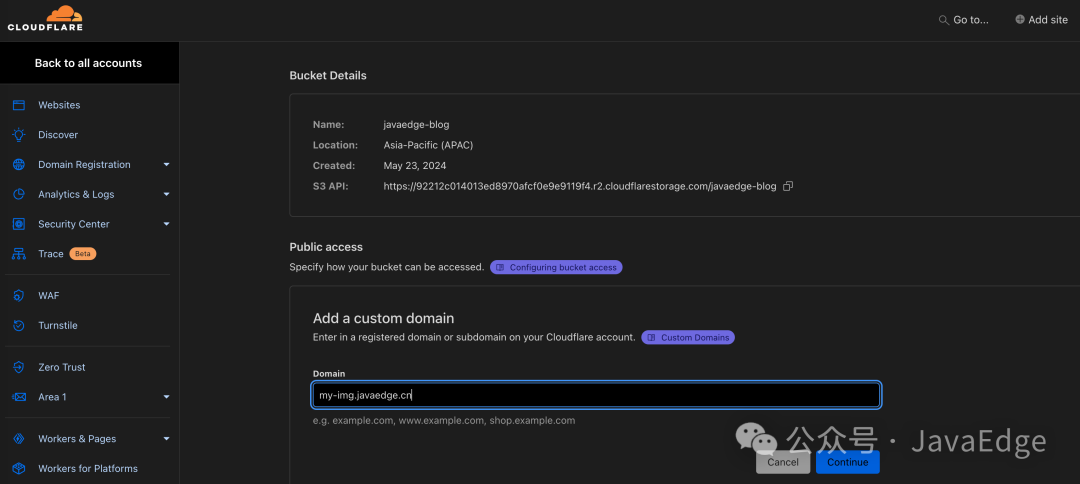
Task: Click the Asia-Pacific (APAC) location value
Action: click(x=428, y=145)
